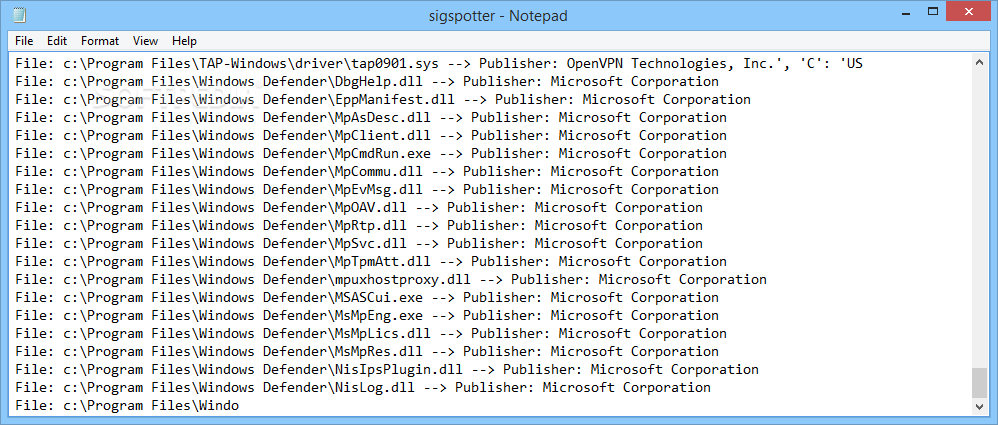Click the MpTpmAtt.dll line
Viewport: 998px width, 425px height.
click(x=371, y=261)
